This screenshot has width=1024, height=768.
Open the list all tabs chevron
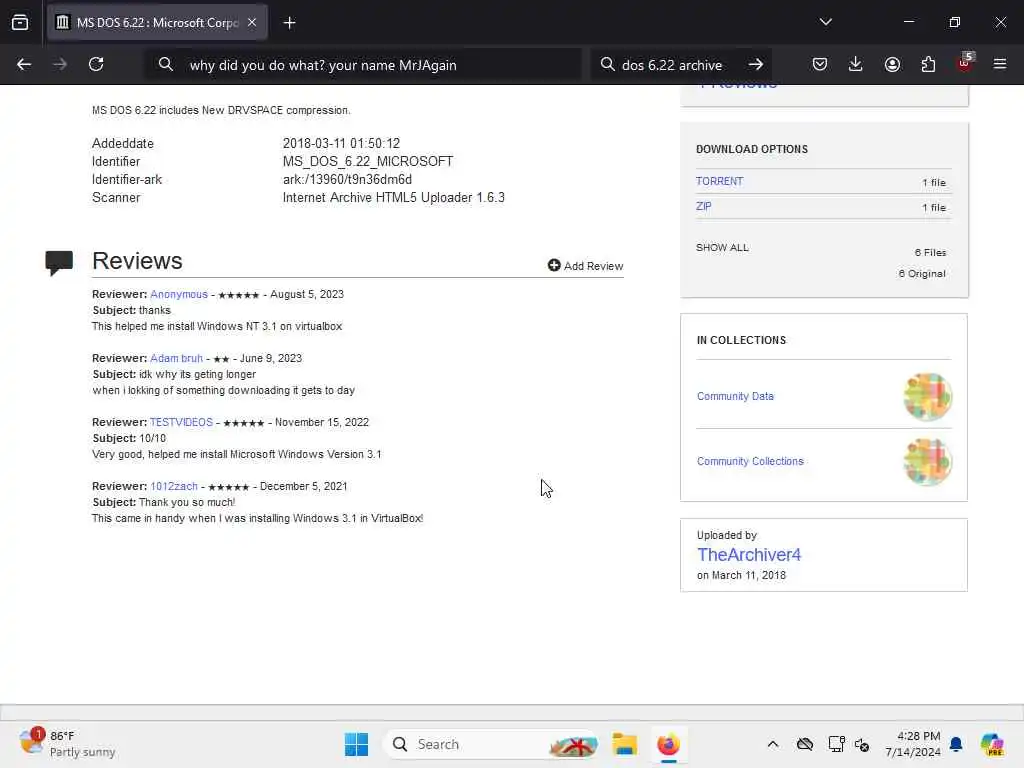pyautogui.click(x=825, y=22)
